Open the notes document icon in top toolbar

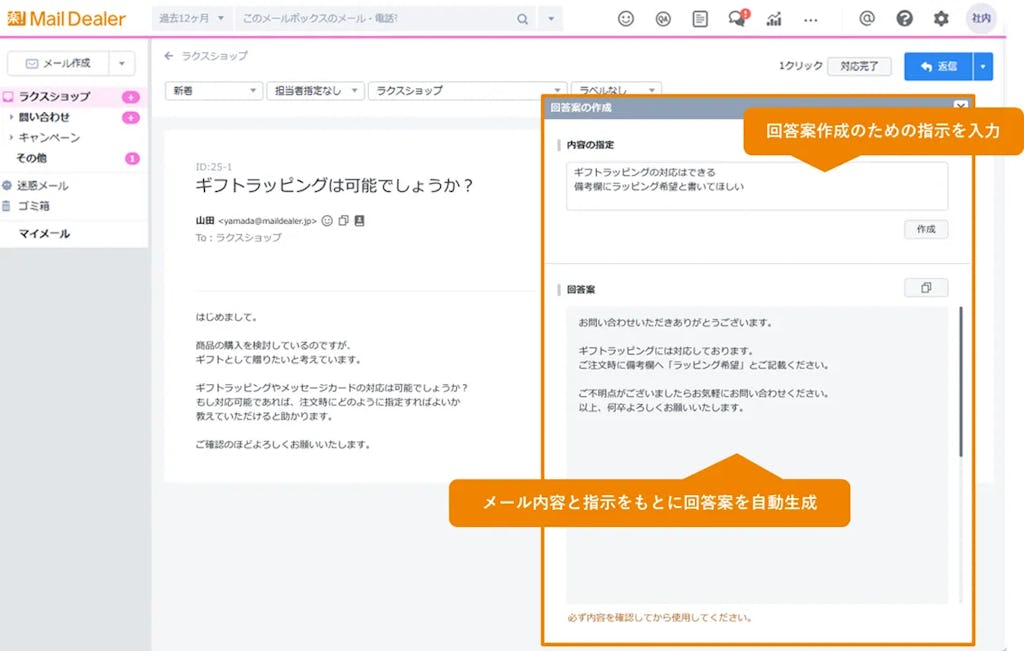pos(699,18)
